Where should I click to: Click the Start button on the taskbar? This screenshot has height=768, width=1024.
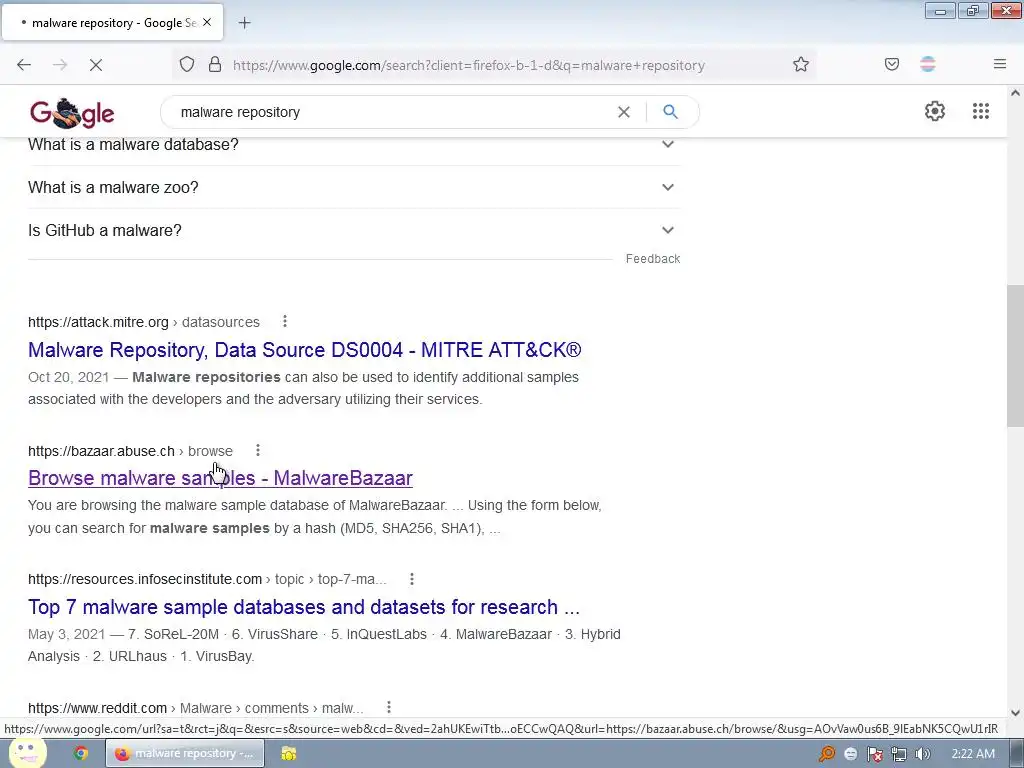pos(26,753)
